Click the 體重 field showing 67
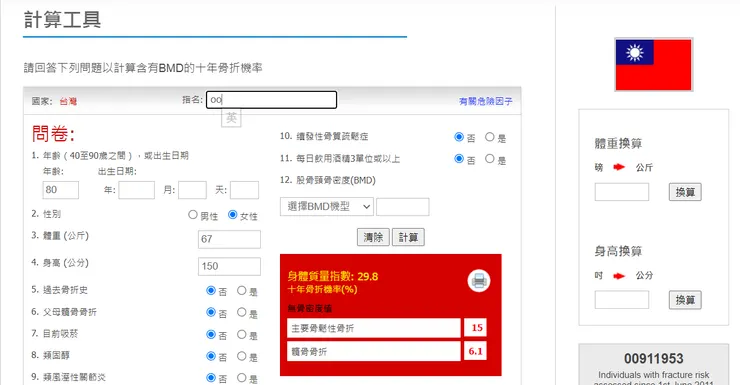This screenshot has width=740, height=385. 229,239
